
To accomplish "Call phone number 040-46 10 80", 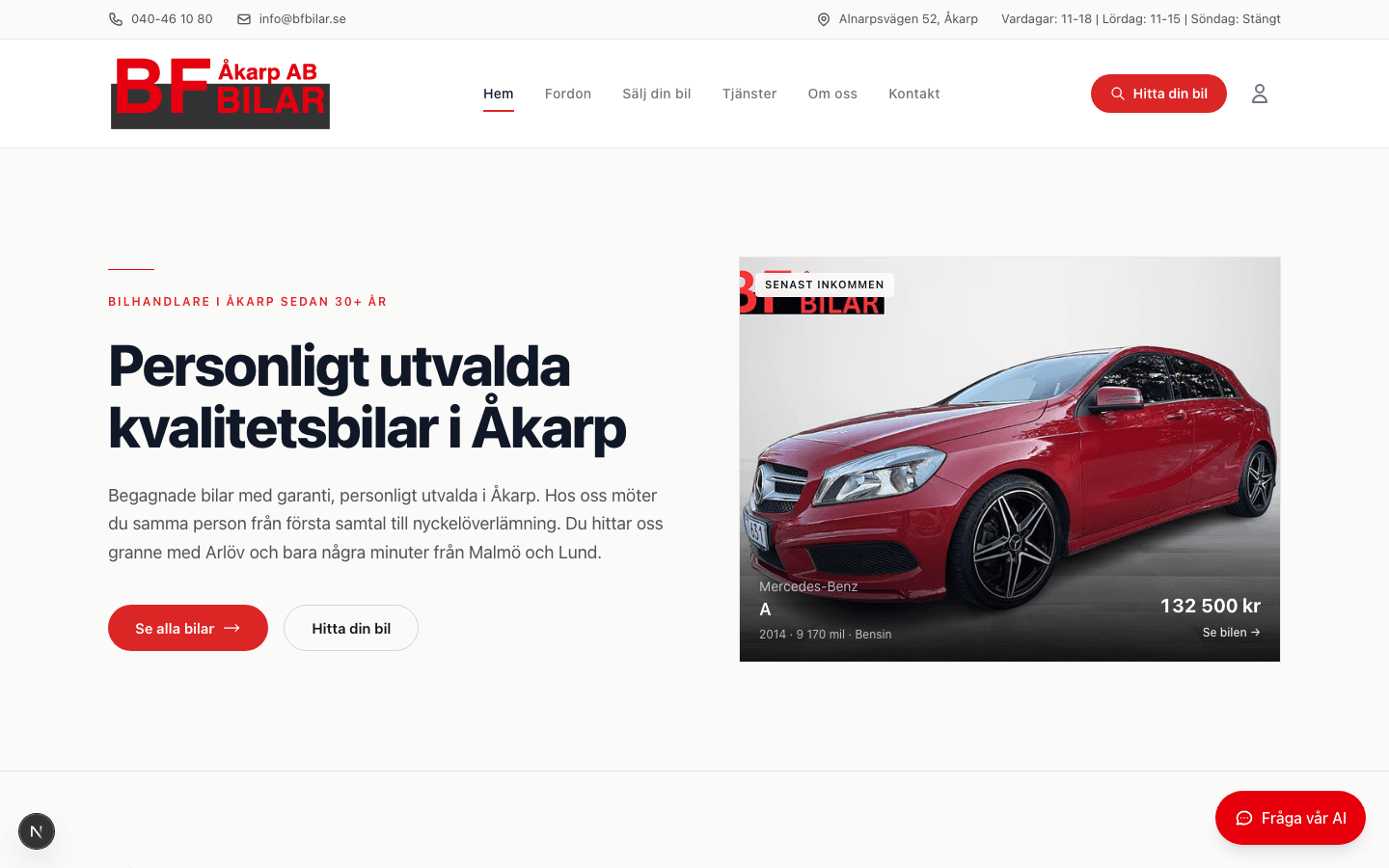I will [172, 19].
